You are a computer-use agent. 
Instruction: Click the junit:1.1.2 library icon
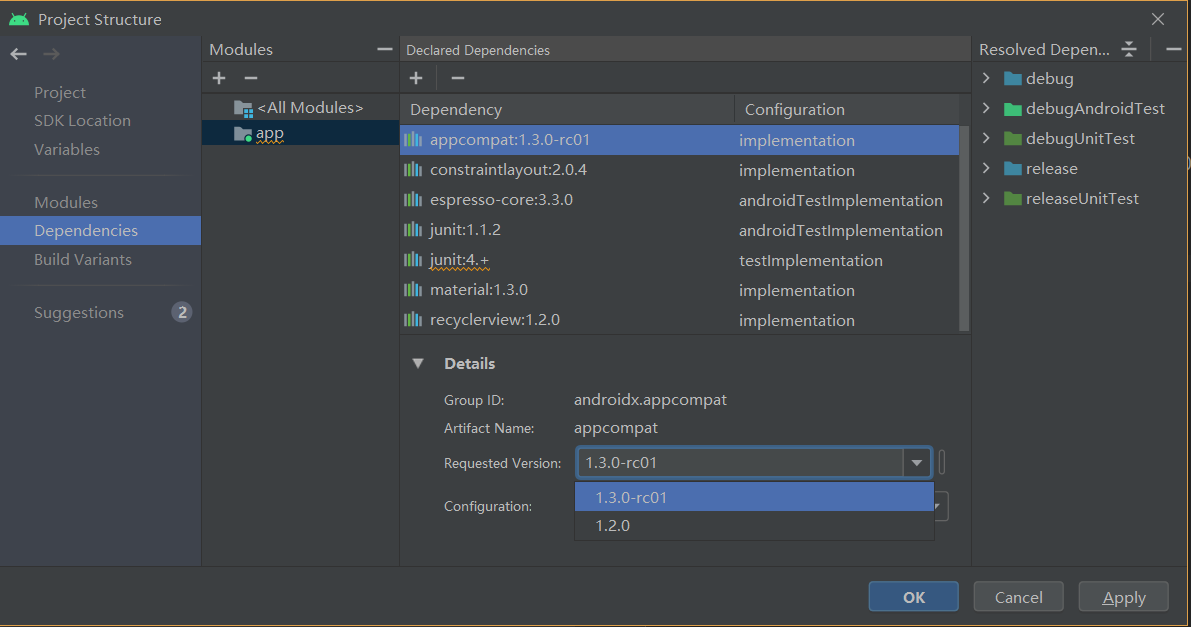pyautogui.click(x=413, y=230)
